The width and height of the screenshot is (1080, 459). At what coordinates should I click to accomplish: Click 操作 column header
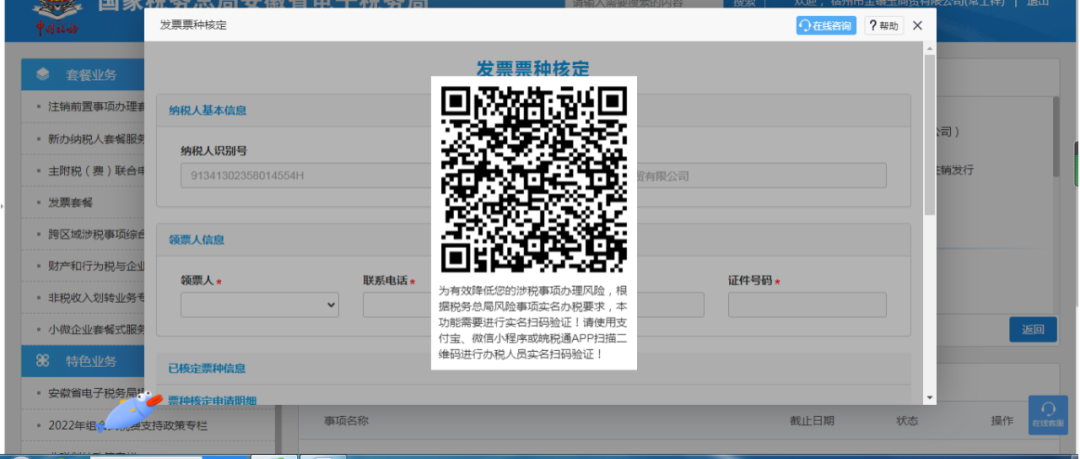(x=1002, y=420)
